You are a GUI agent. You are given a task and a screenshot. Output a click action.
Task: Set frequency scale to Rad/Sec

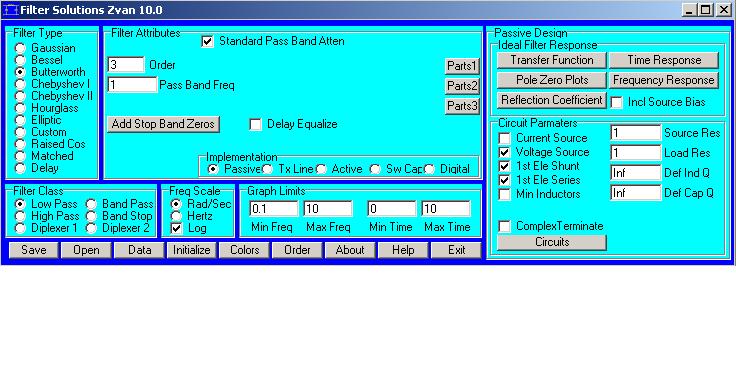pos(176,204)
